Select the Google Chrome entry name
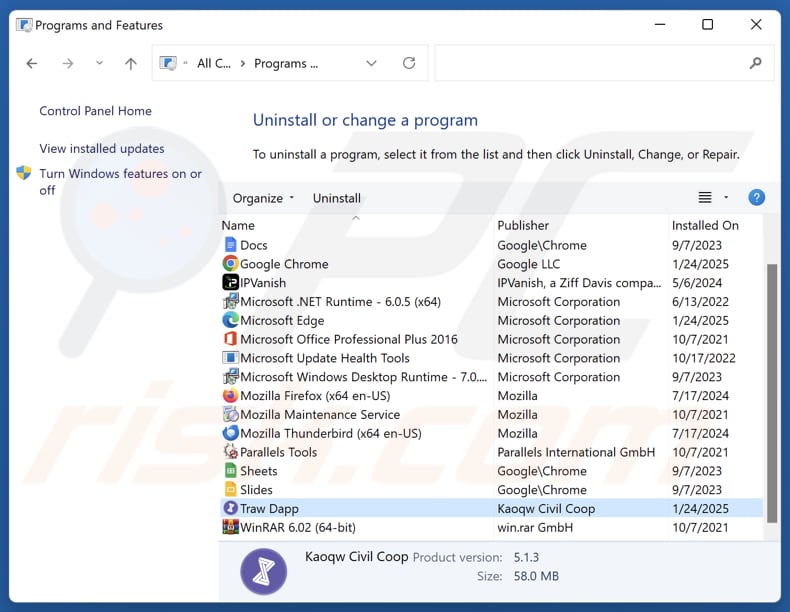Screen dimensions: 790x612 284,264
